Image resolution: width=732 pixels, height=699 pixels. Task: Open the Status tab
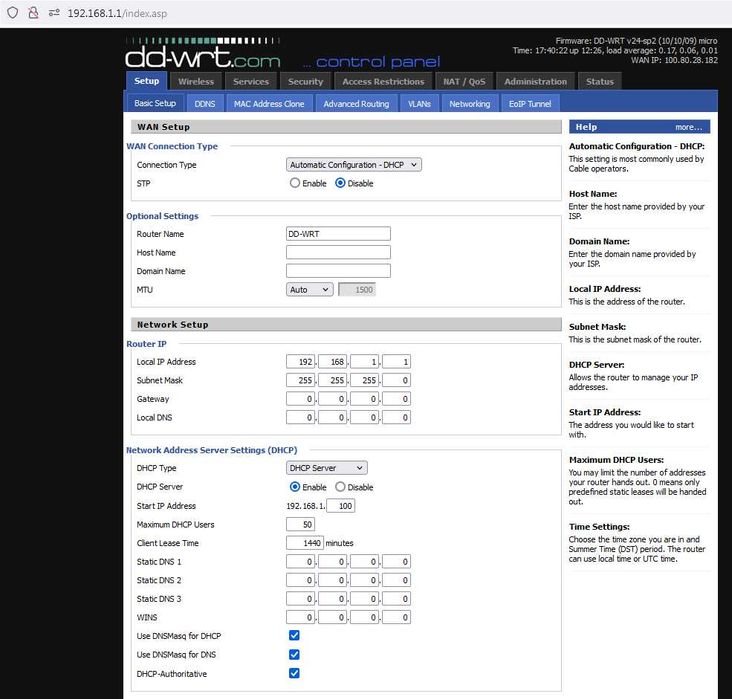click(x=600, y=82)
